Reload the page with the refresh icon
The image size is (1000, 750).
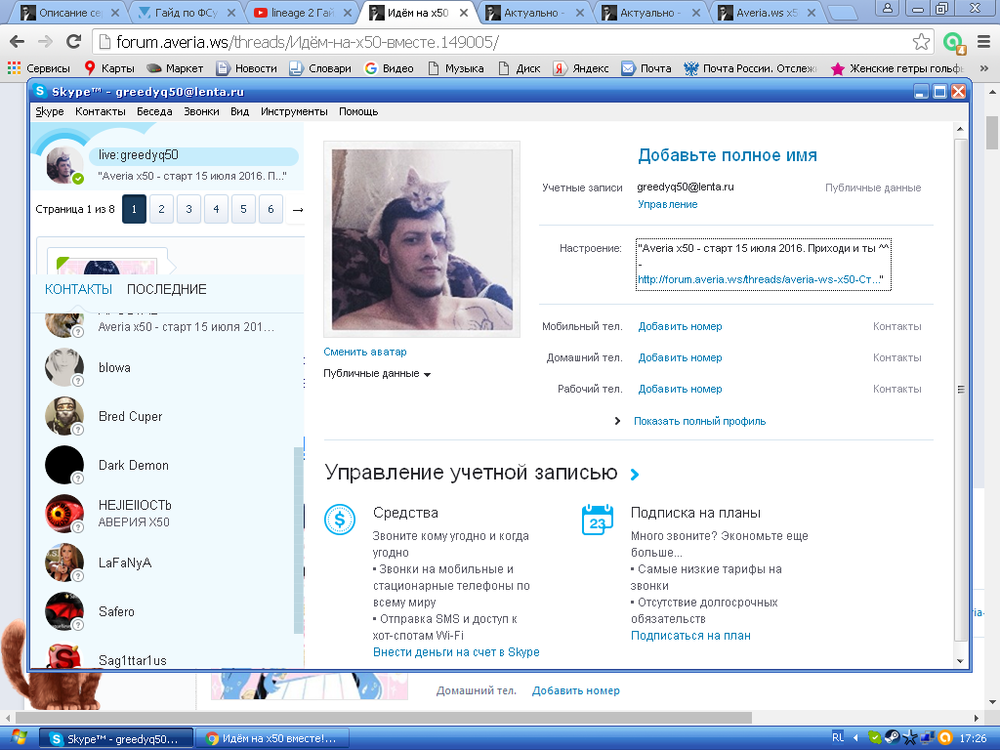click(x=73, y=42)
